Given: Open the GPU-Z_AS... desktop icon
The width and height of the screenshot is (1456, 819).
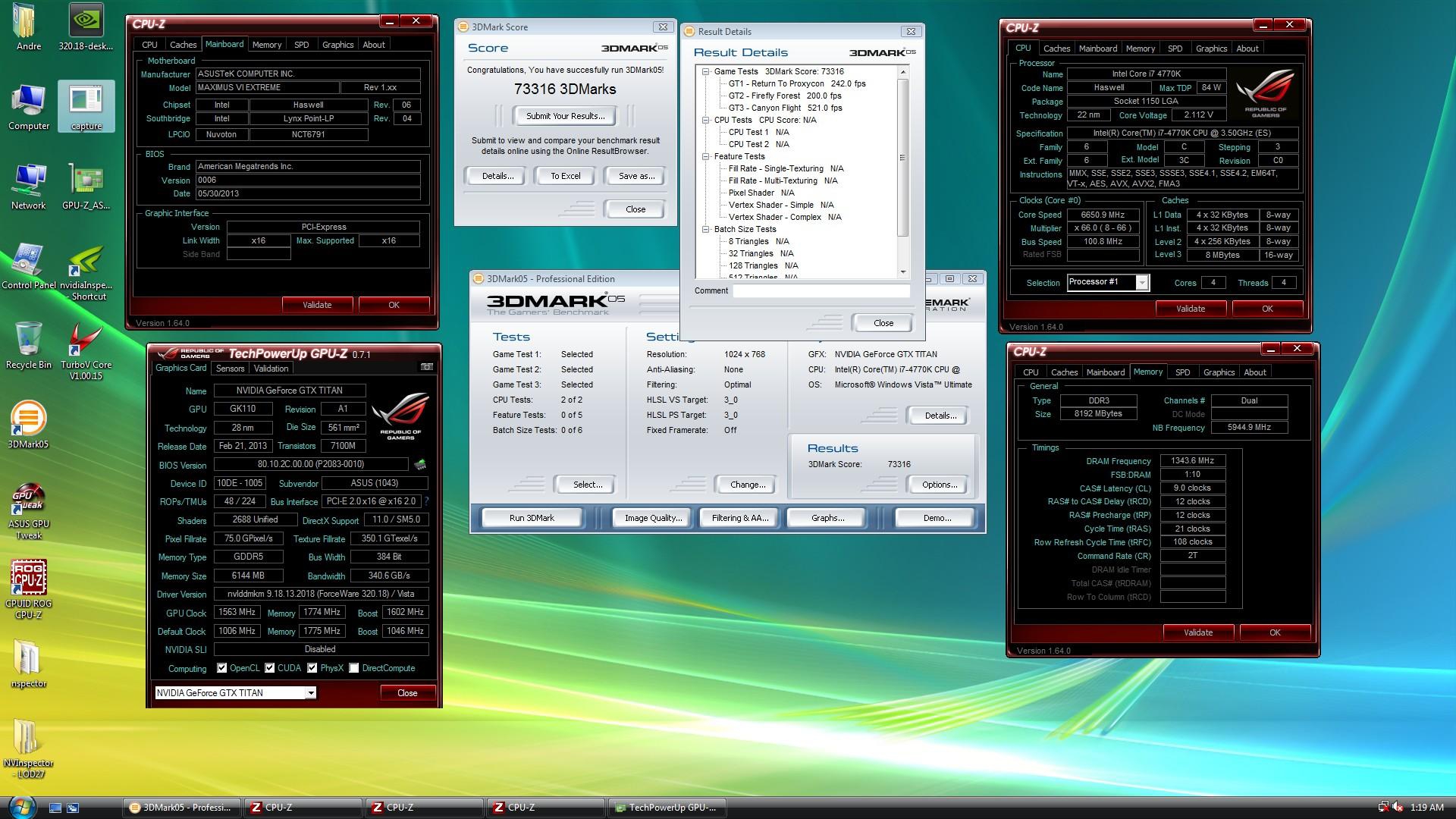Looking at the screenshot, I should click(x=86, y=186).
